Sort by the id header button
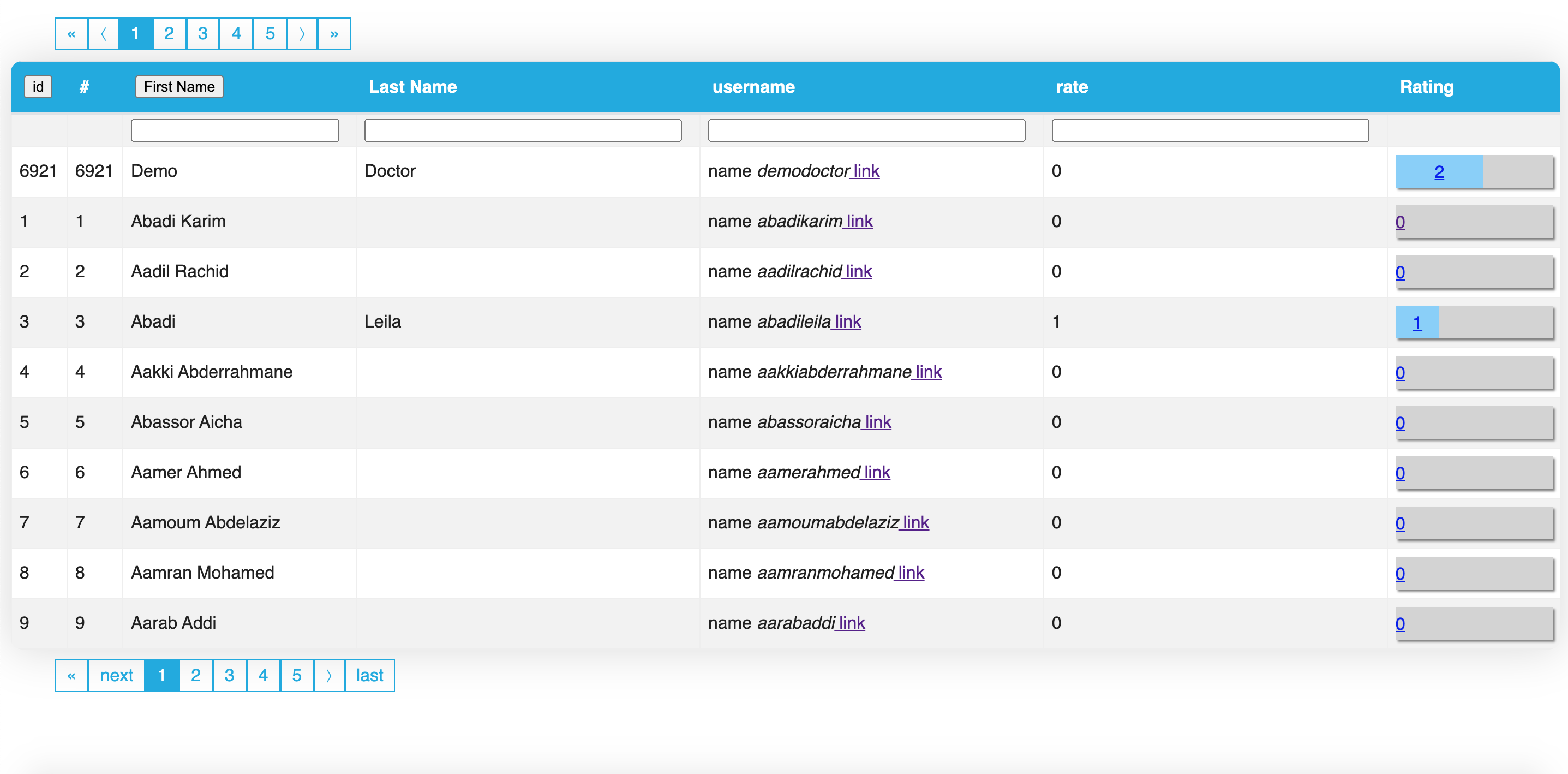Image resolution: width=1568 pixels, height=774 pixels. point(38,86)
